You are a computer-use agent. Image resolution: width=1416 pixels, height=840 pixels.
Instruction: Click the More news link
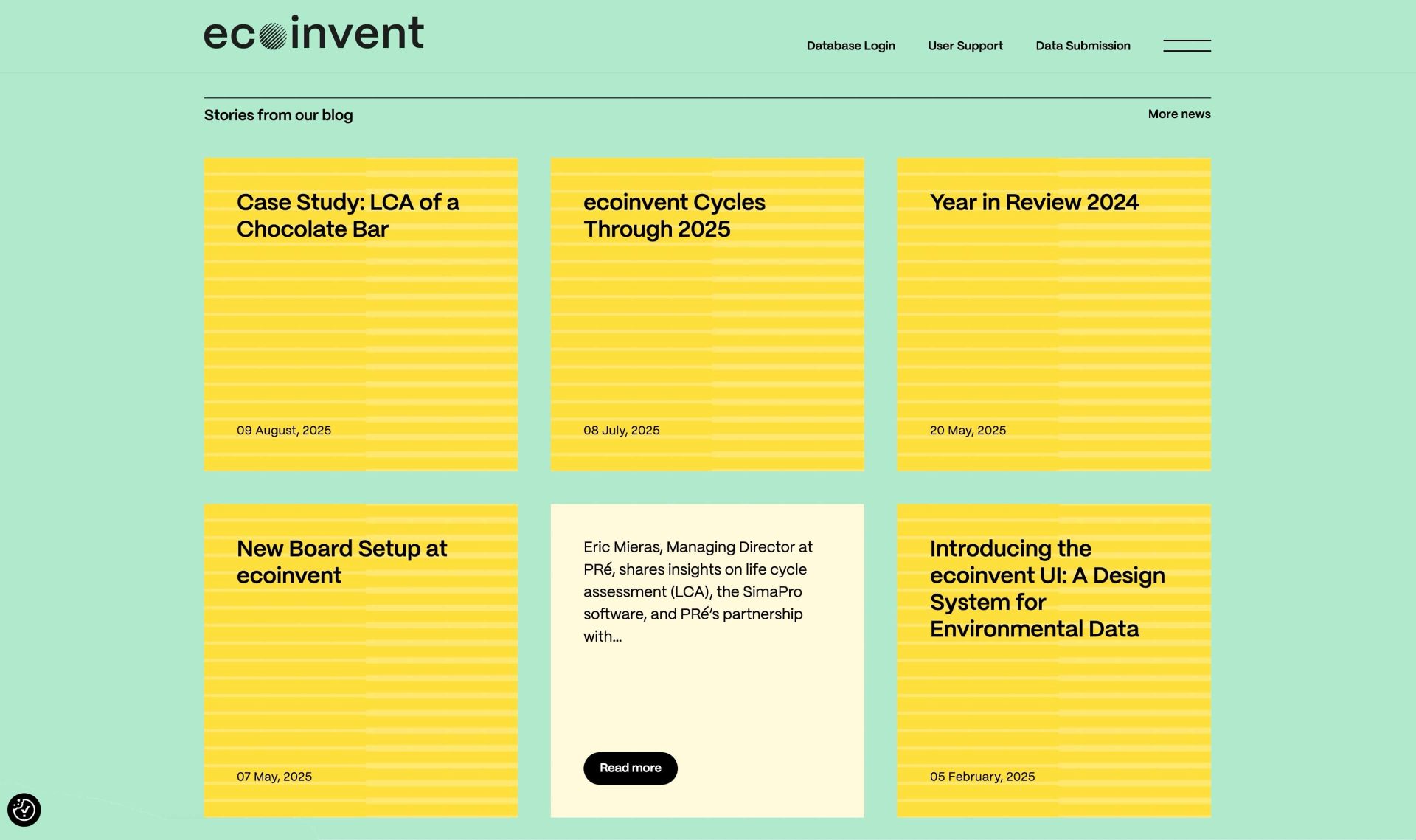pos(1179,114)
